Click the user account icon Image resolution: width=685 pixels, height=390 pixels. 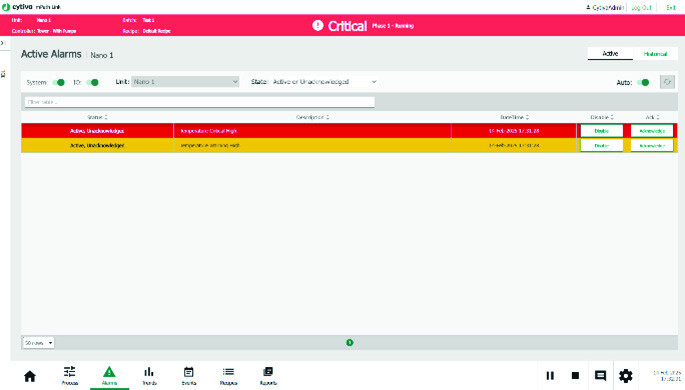click(588, 7)
